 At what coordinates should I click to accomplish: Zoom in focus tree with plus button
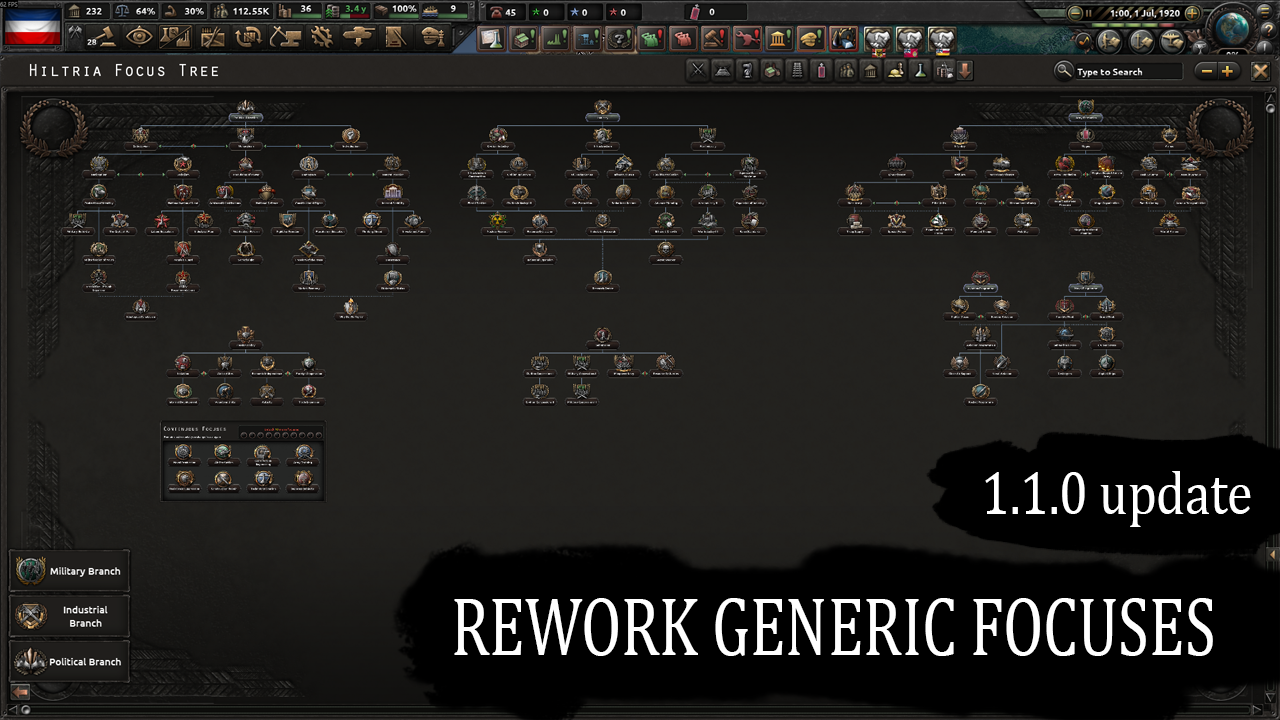tap(1228, 71)
